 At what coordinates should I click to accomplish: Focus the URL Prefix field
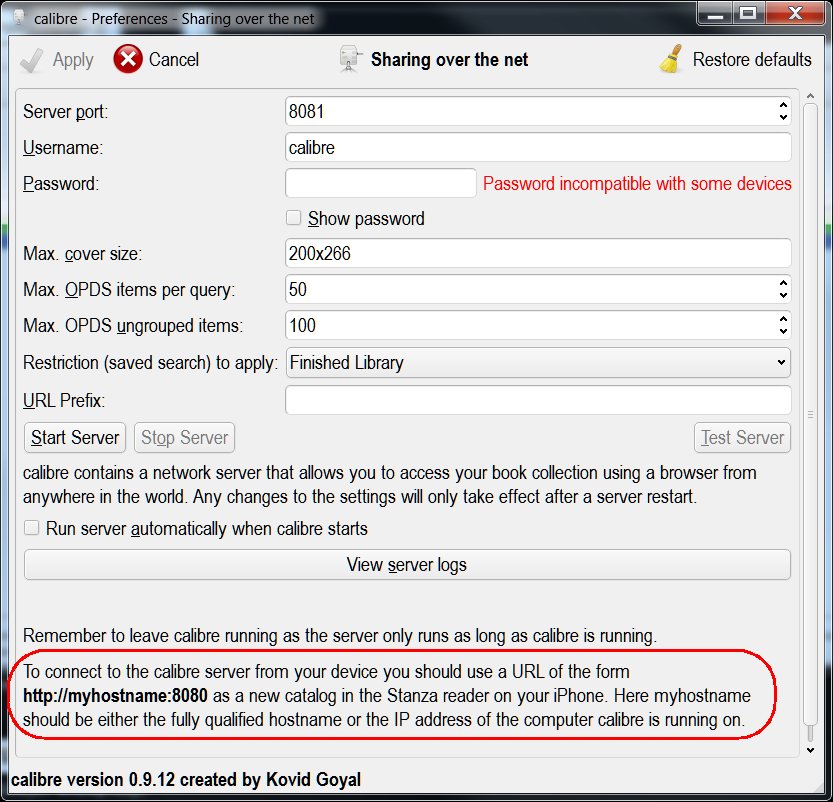tap(538, 400)
